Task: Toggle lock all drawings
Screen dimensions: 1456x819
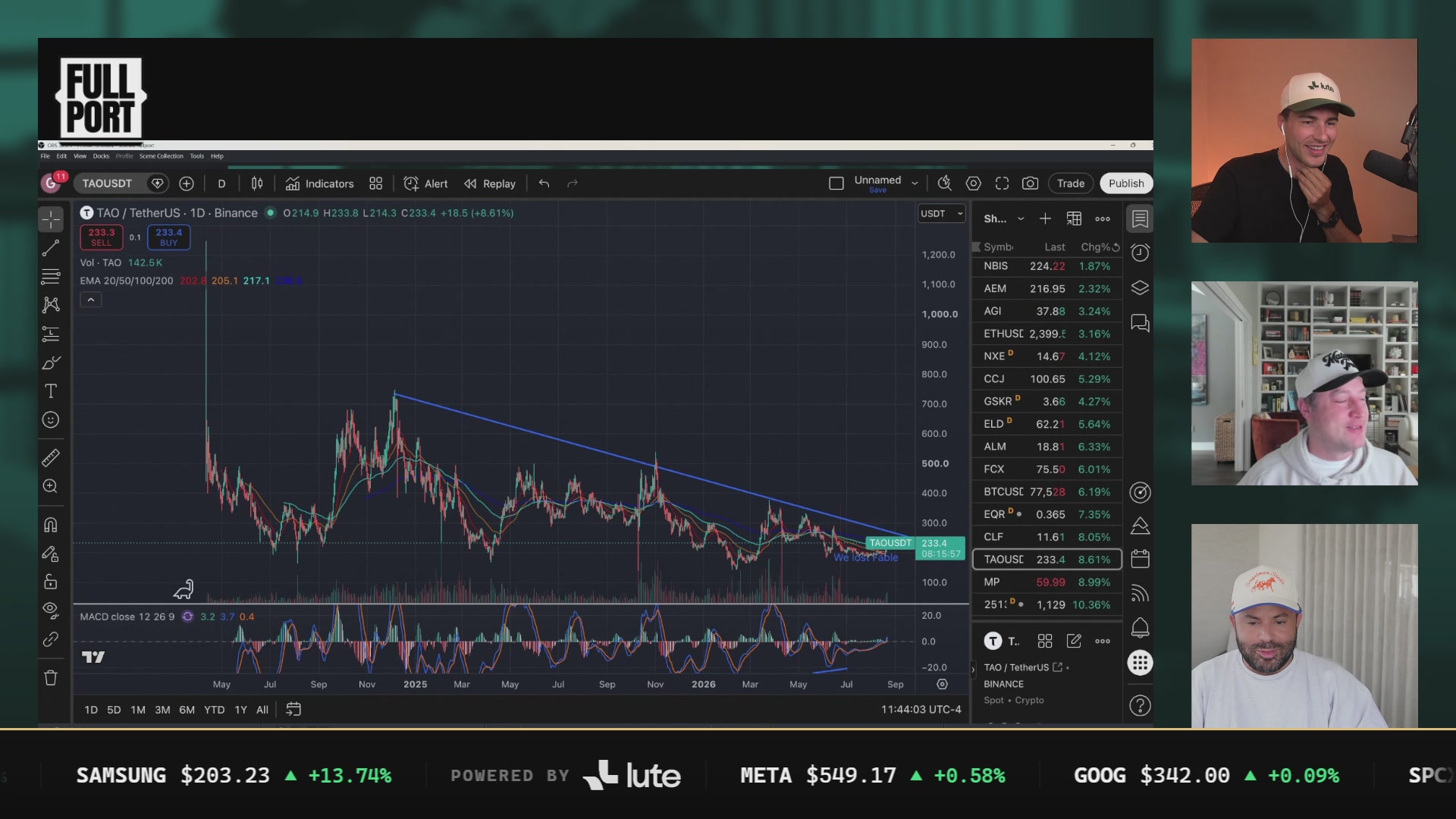Action: coord(51,582)
